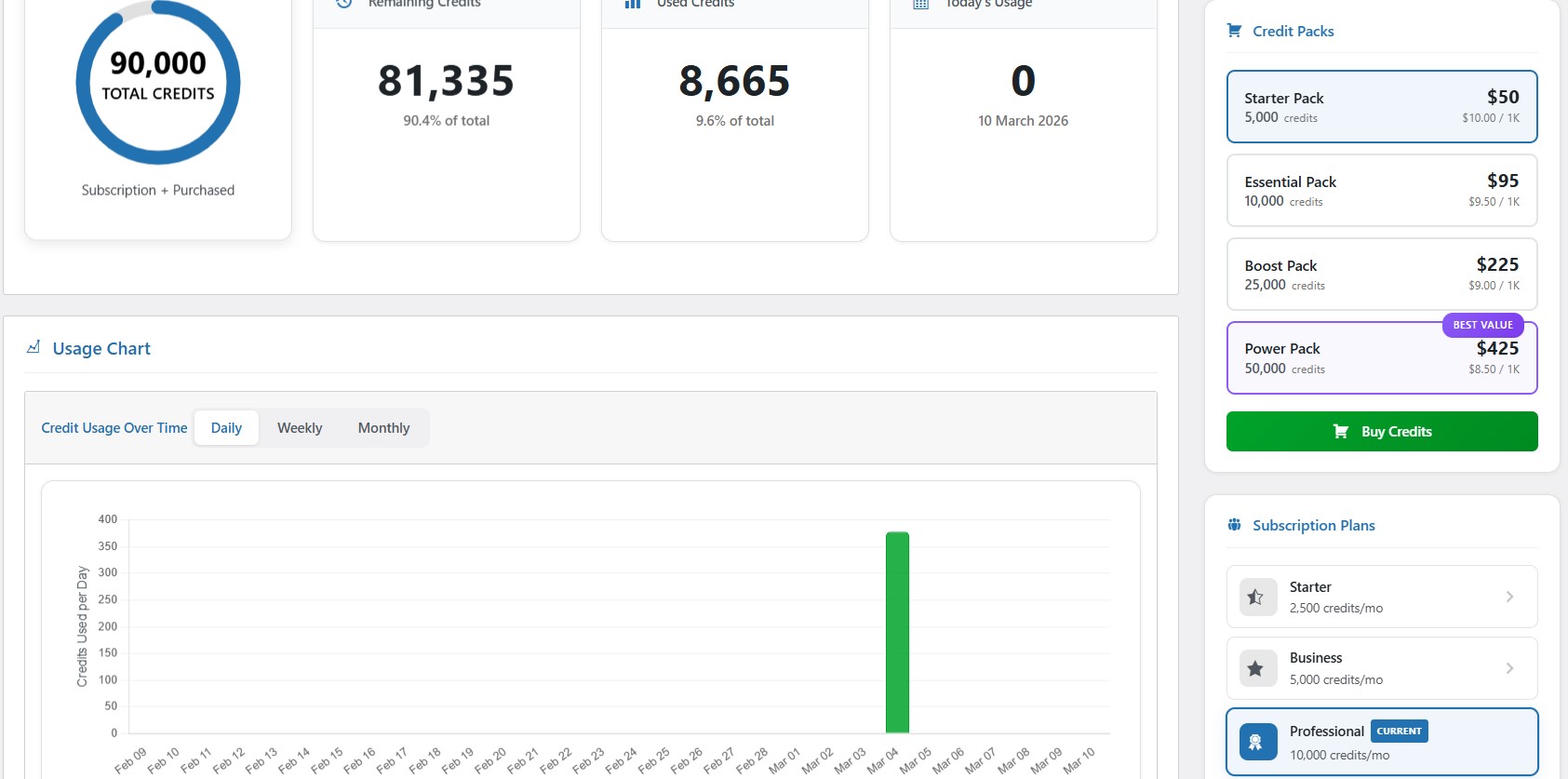Click the $225 Boost Pack price
The height and width of the screenshot is (779, 1568).
(1497, 264)
